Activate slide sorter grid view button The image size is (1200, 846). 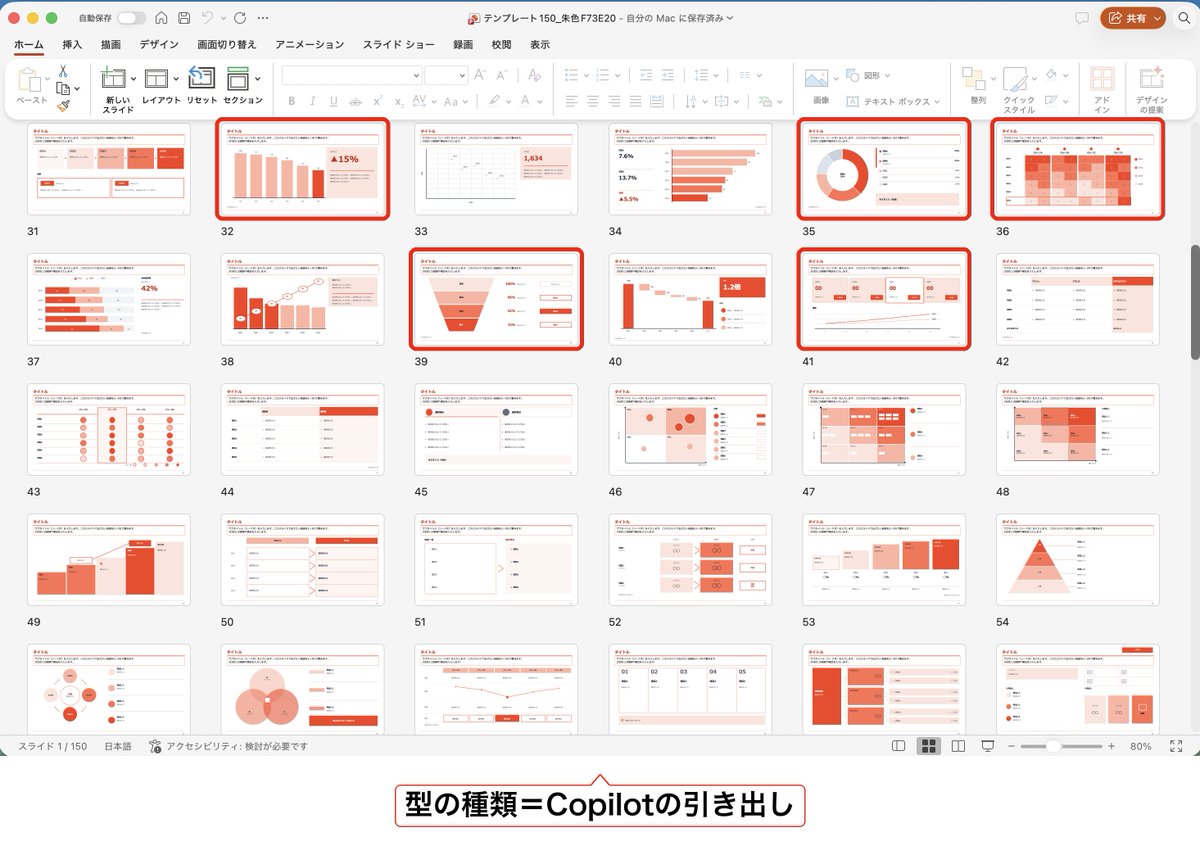coord(929,746)
